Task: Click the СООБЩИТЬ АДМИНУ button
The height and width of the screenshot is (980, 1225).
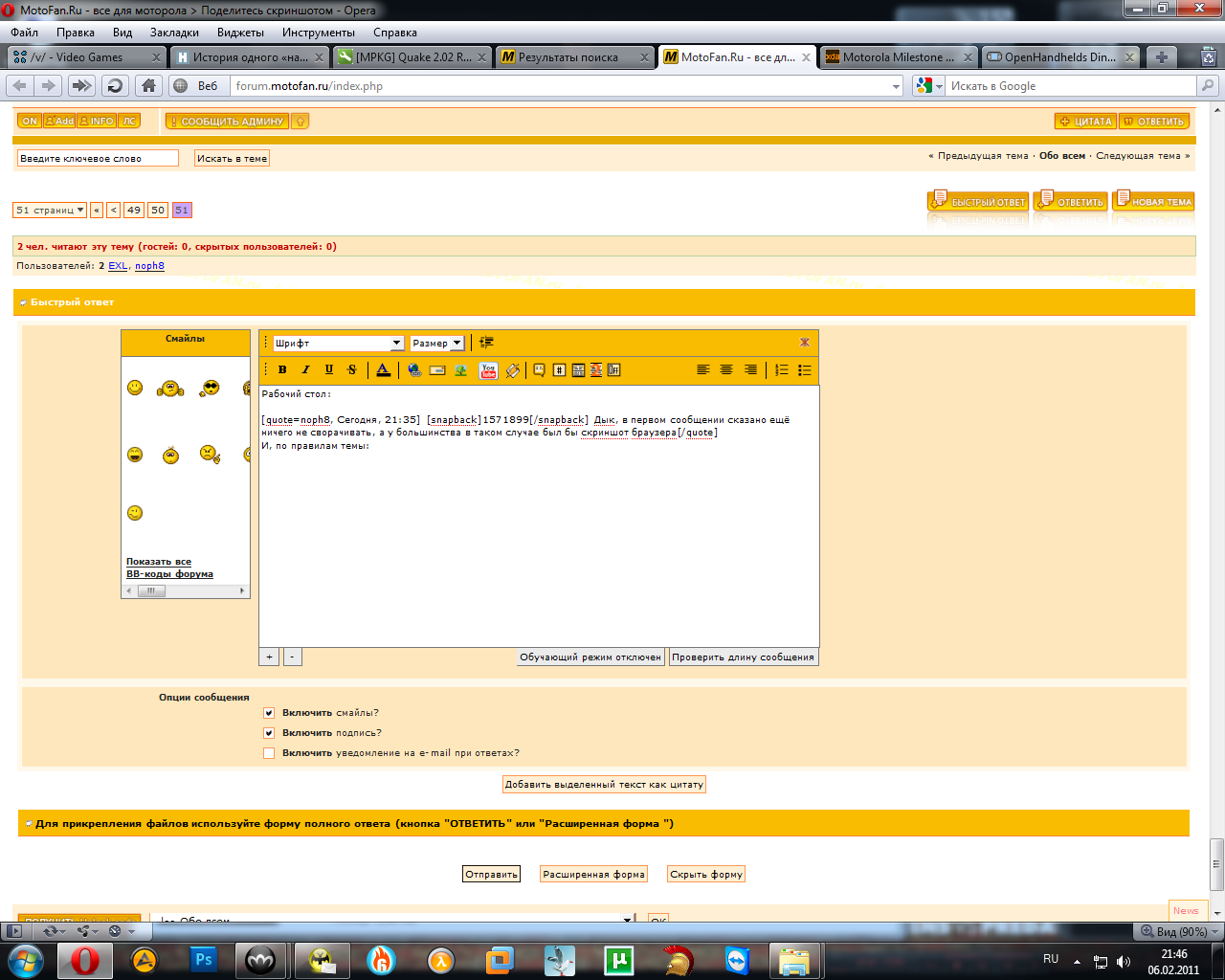Action: pos(227,122)
